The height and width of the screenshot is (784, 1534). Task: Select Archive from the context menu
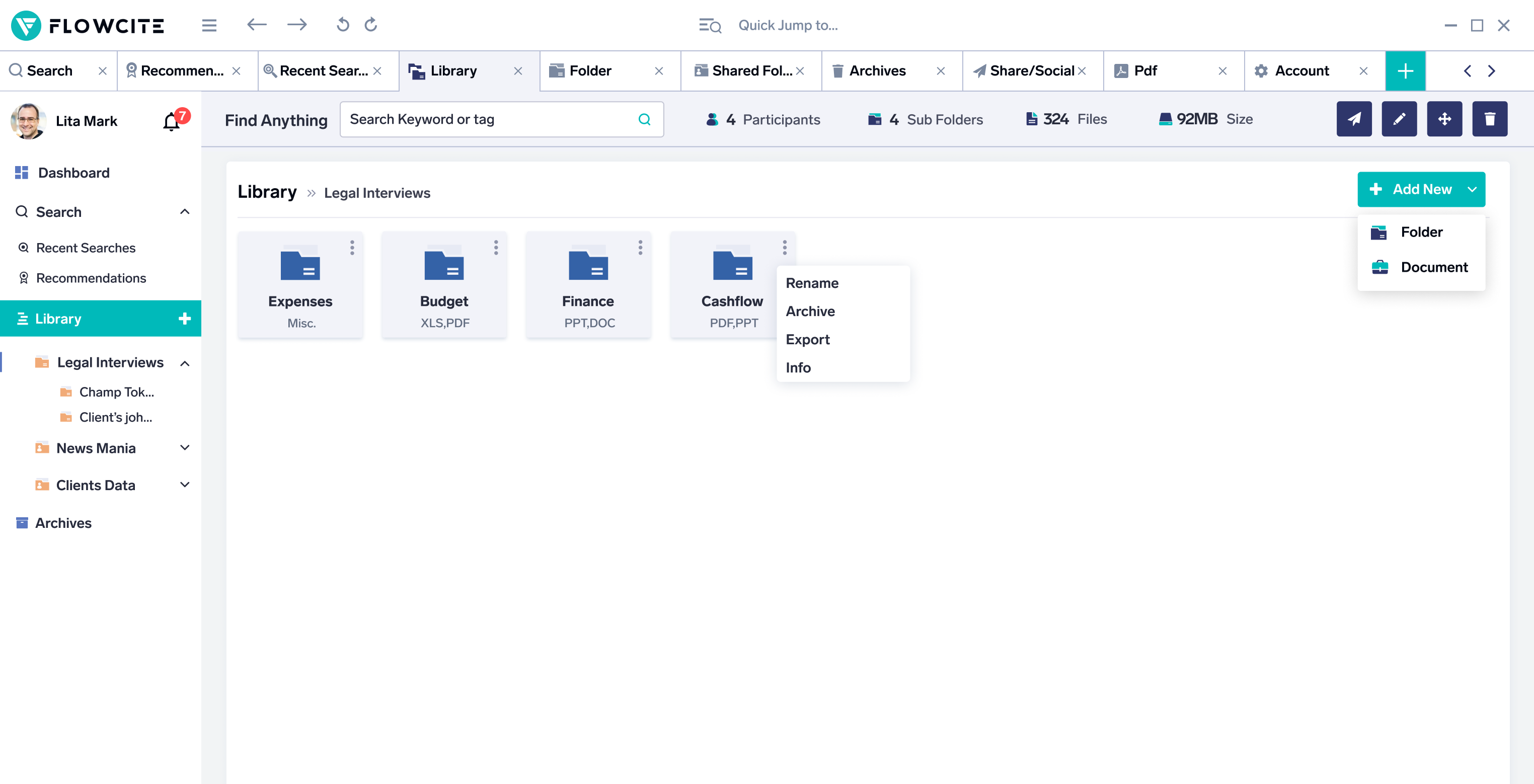click(810, 311)
